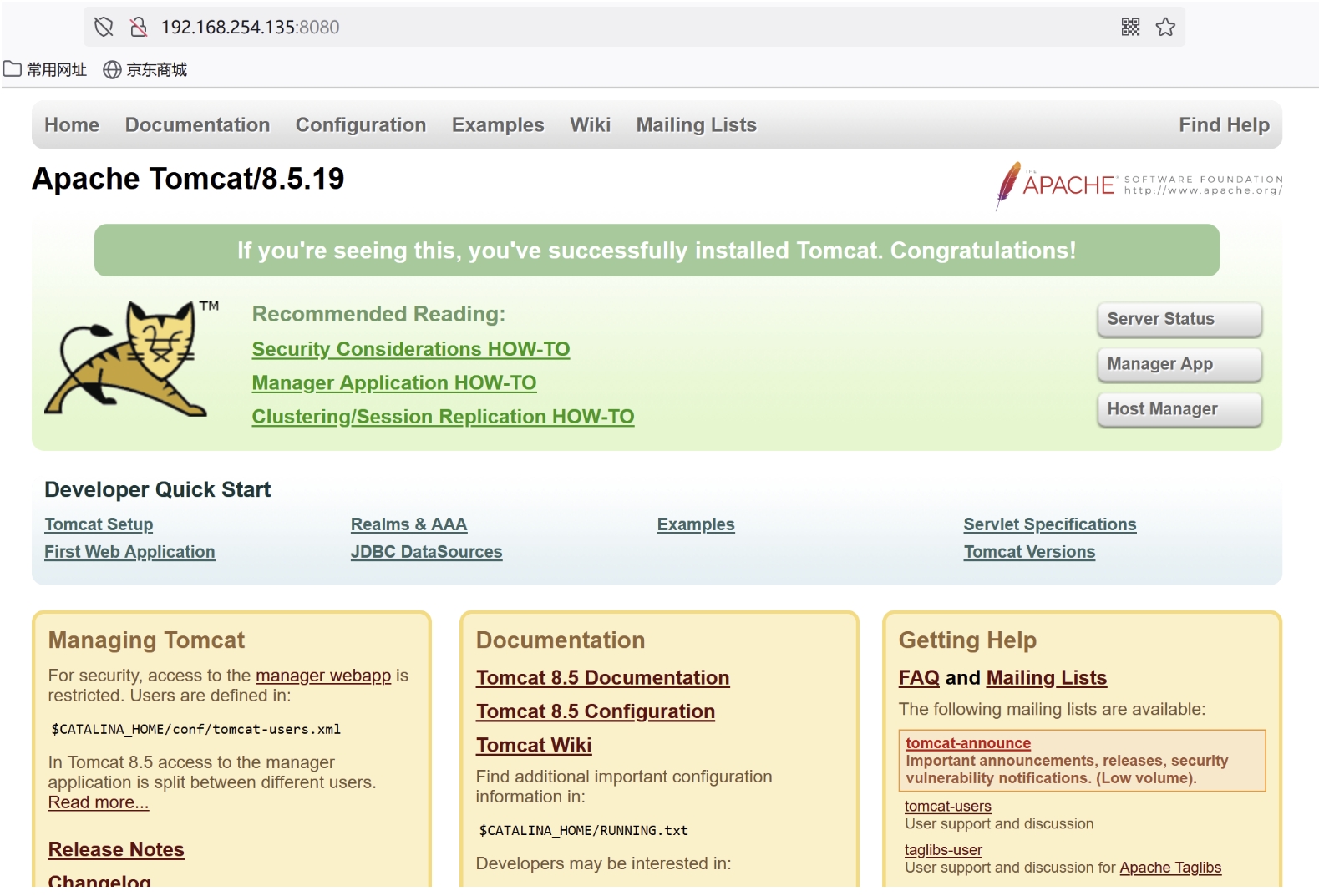The width and height of the screenshot is (1319, 896).
Task: Open the taglibs-user mailing list link
Action: point(943,850)
